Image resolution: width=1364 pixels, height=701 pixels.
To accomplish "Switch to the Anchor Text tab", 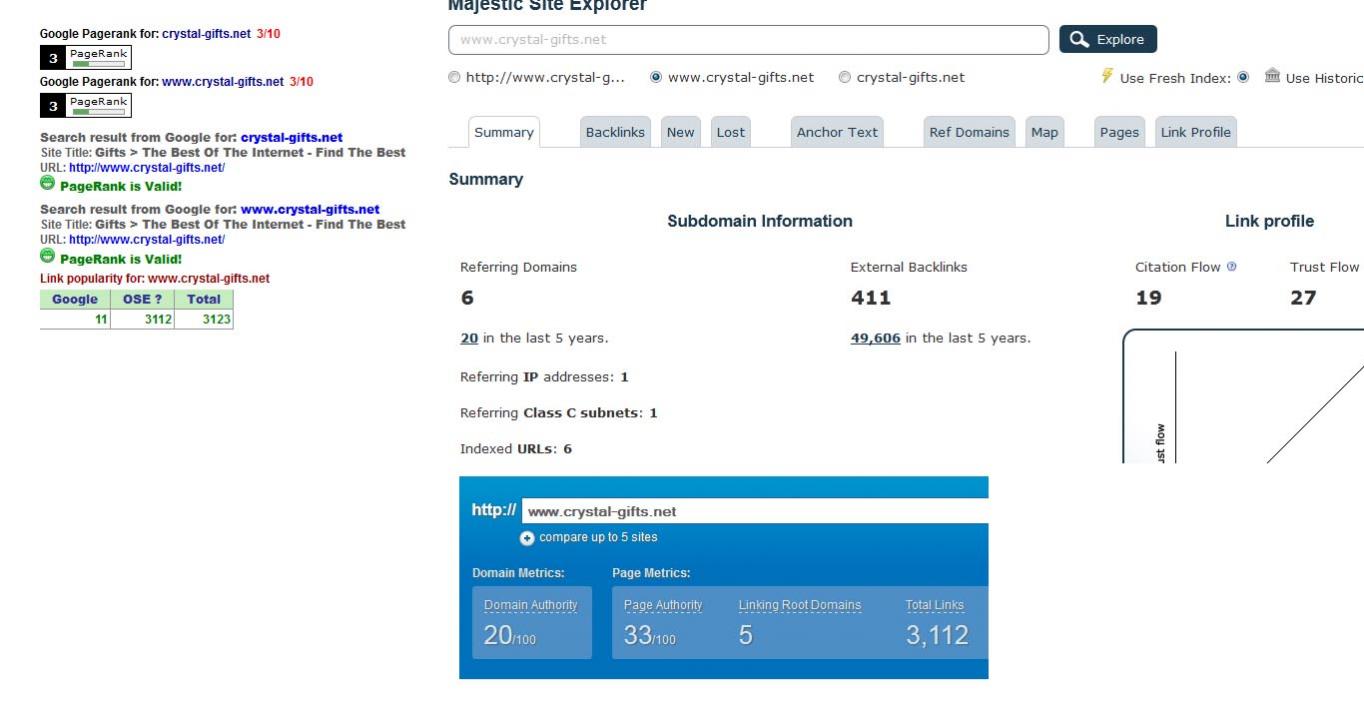I will pos(837,132).
